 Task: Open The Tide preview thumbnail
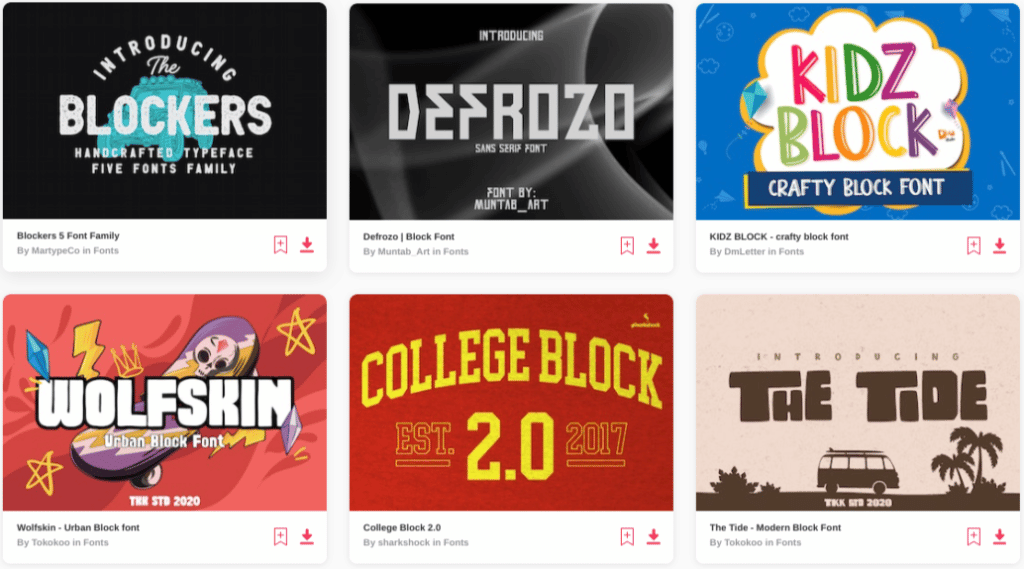857,402
